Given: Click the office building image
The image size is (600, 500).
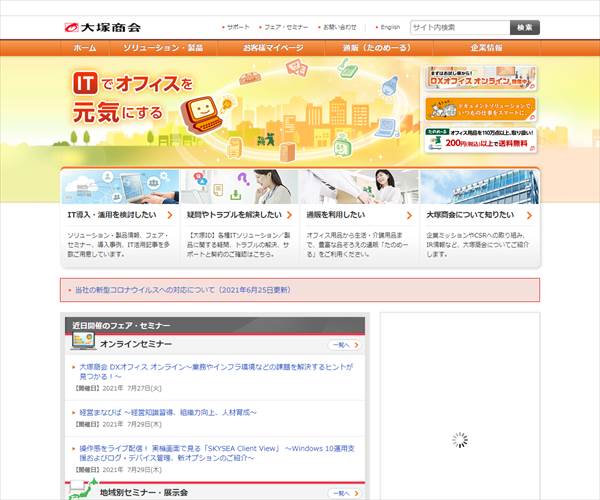Looking at the screenshot, I should [x=479, y=187].
